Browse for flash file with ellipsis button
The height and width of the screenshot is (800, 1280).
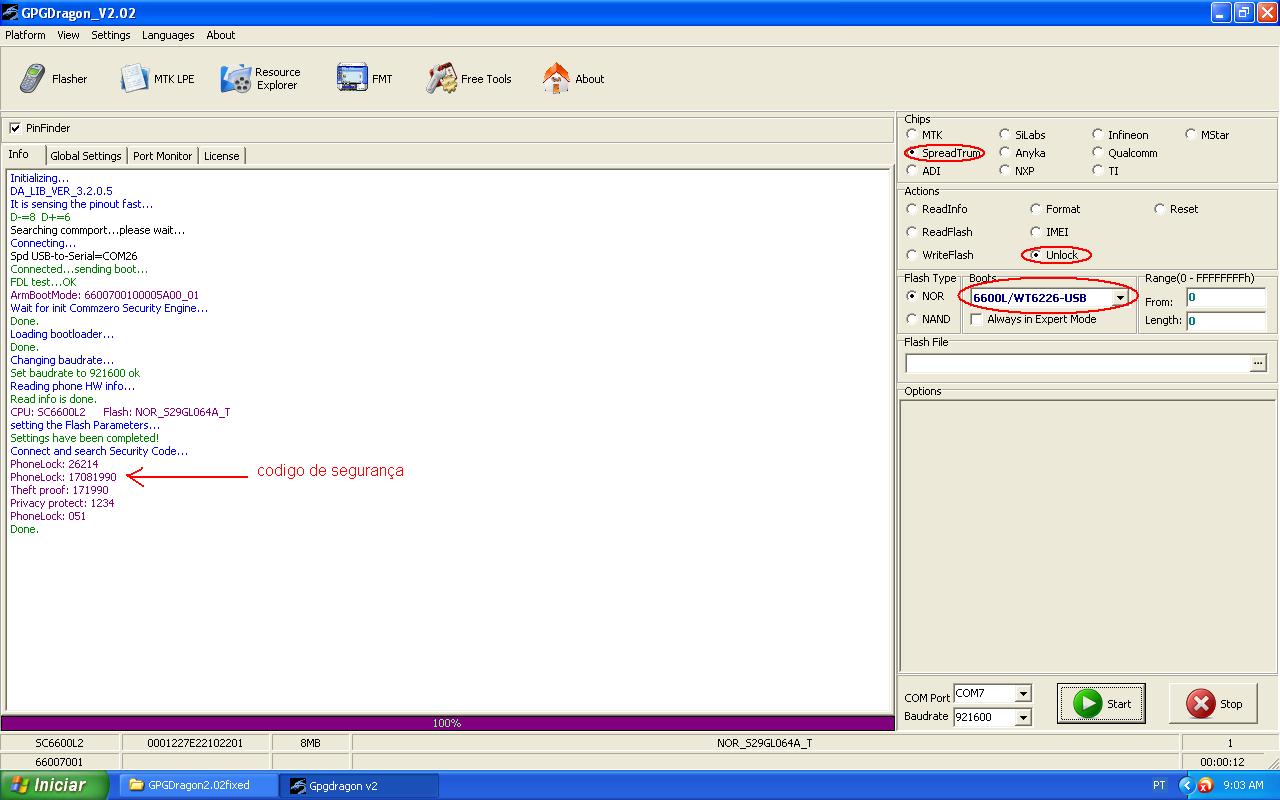1258,363
